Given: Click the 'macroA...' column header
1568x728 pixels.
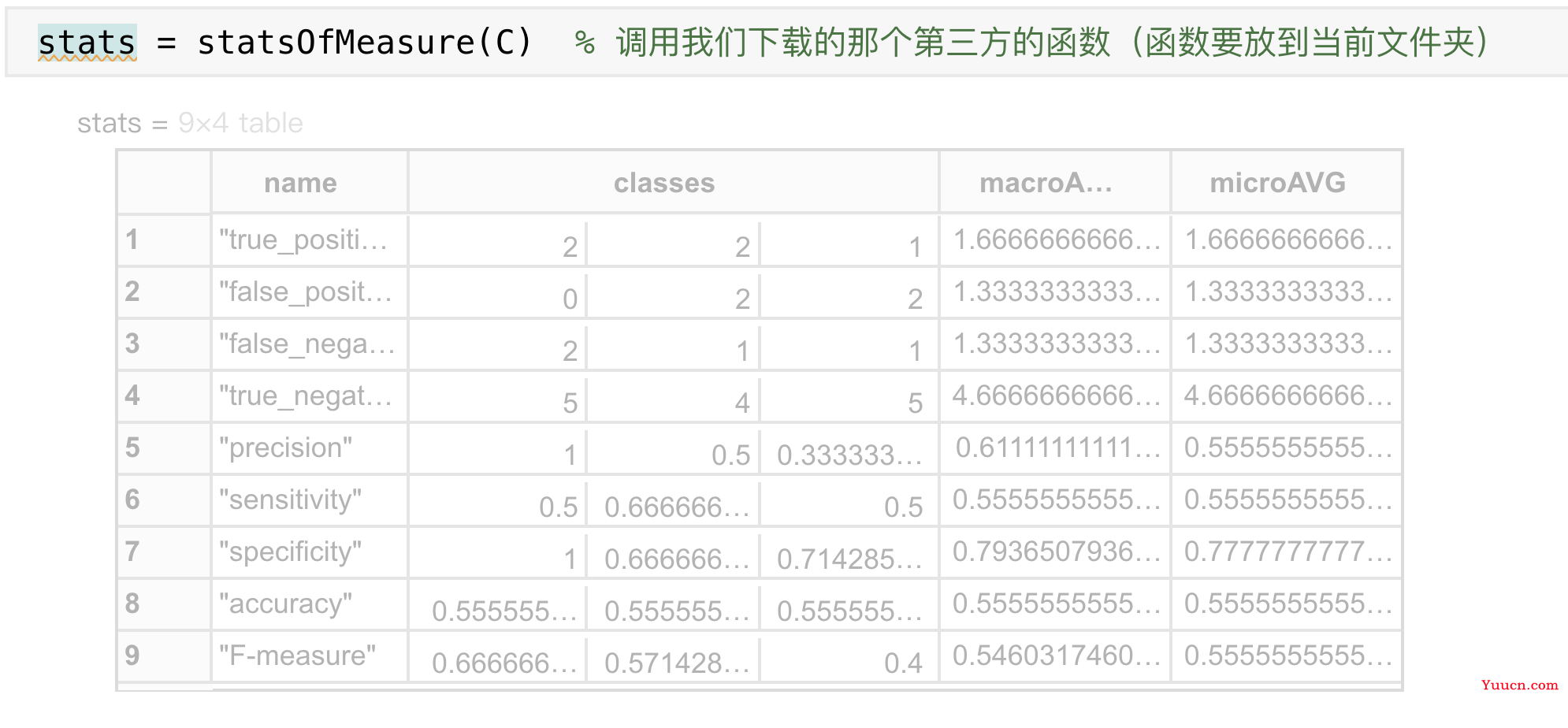Looking at the screenshot, I should click(1055, 183).
